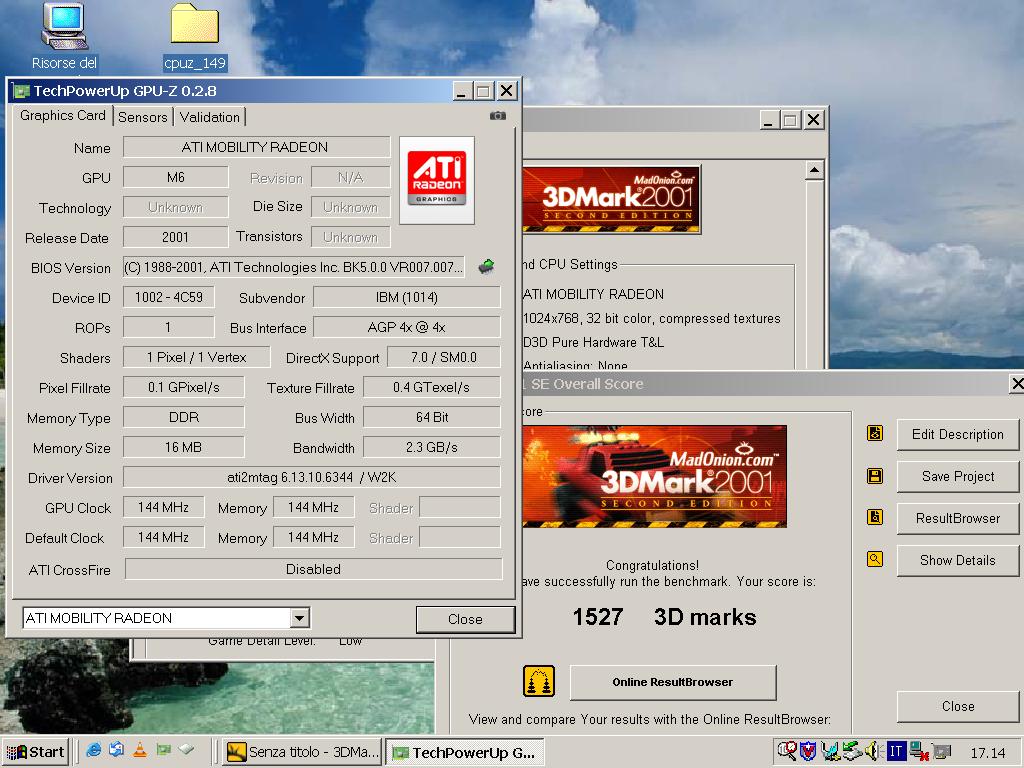Click the Subvendor field IBM (1014)
1024x768 pixels.
[407, 297]
